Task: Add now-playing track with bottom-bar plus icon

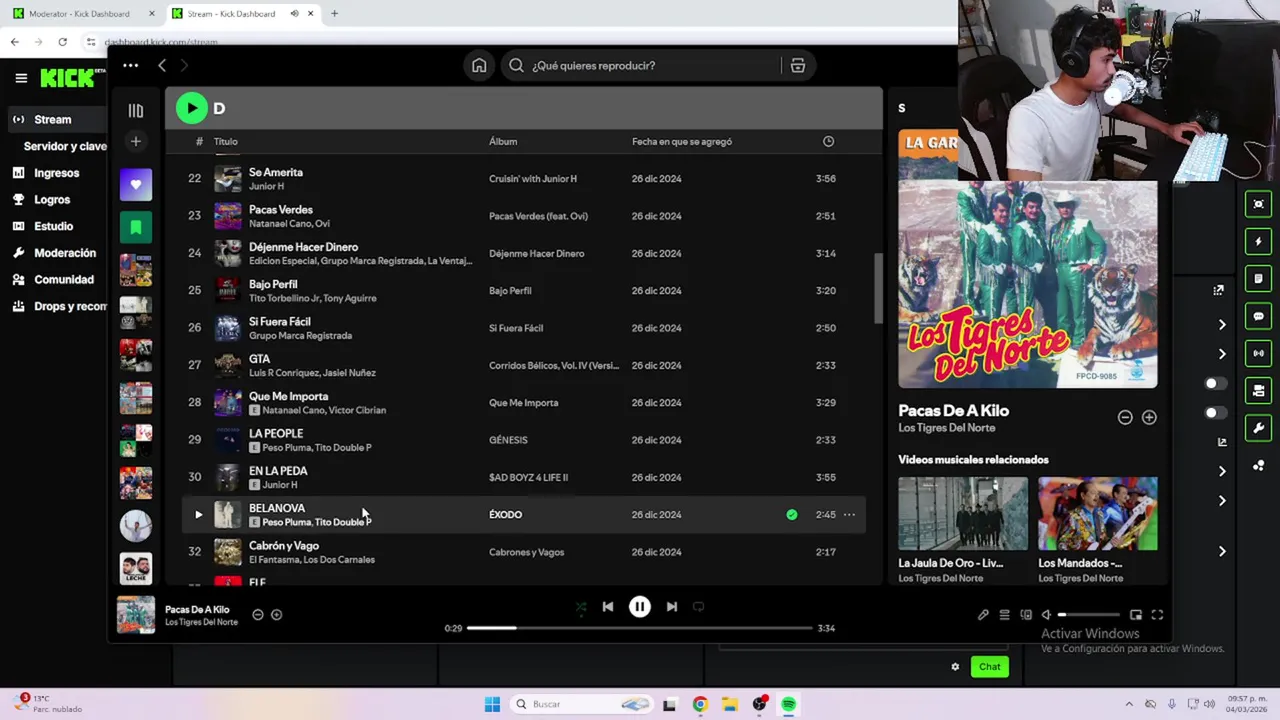Action: point(277,615)
